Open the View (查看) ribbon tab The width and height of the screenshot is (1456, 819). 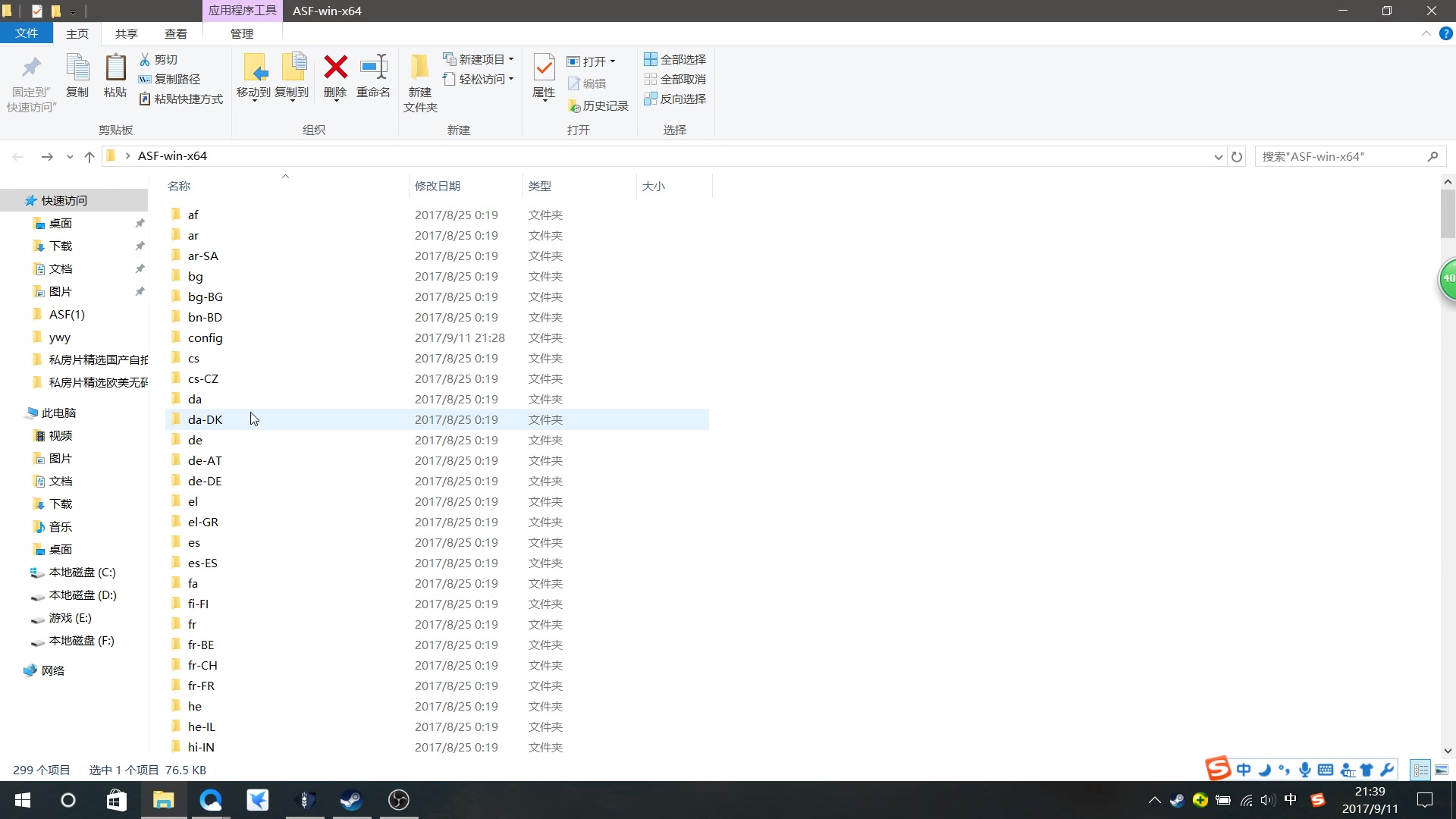tap(175, 33)
